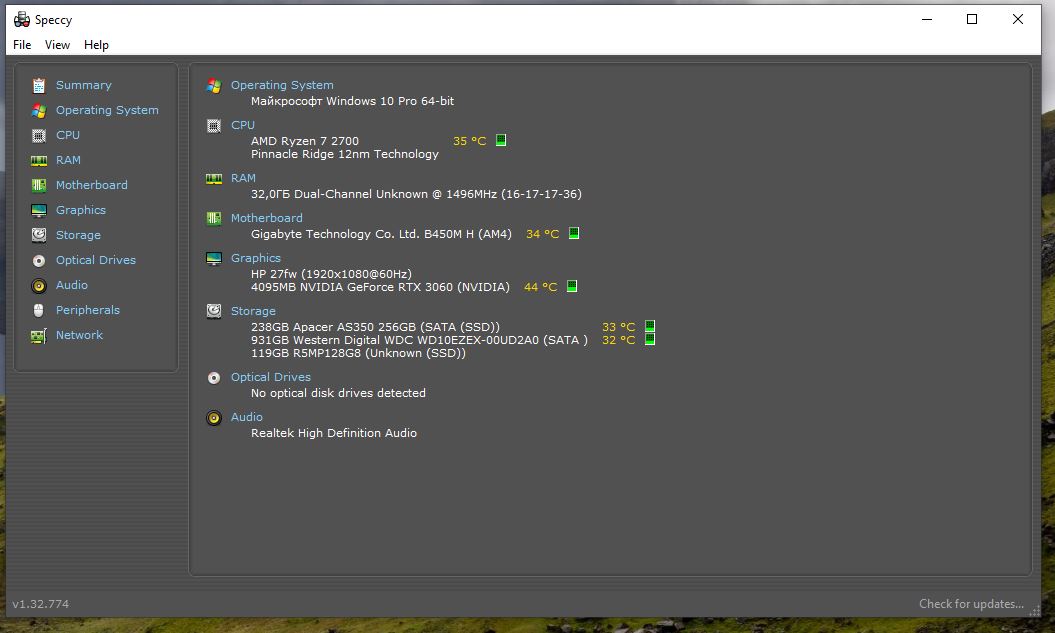
Task: Click the green temperature indicator next to CPU 35 °C
Action: point(501,140)
